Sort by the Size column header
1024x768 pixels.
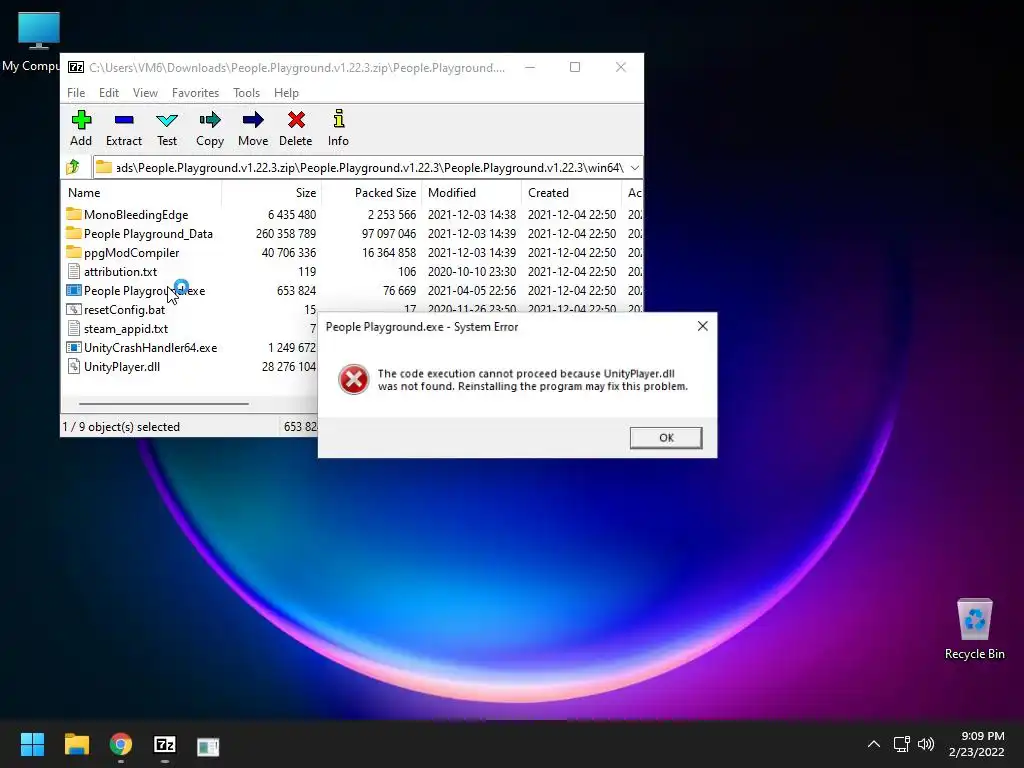click(x=271, y=193)
